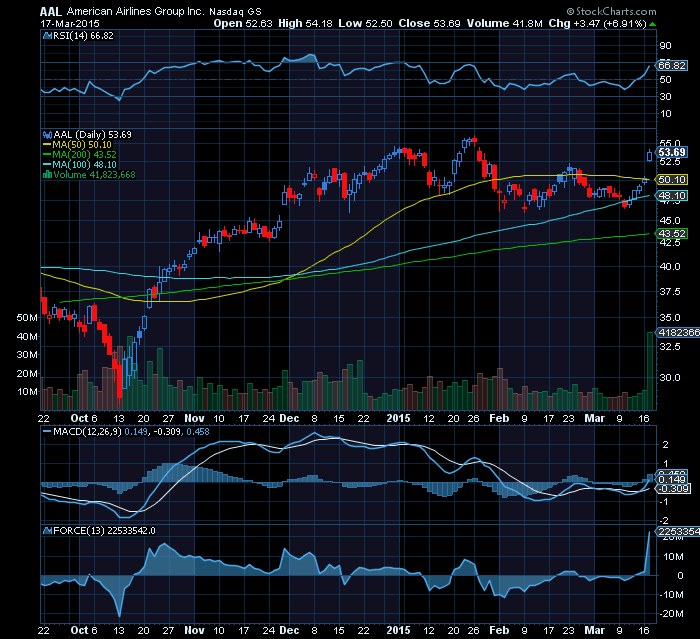Click the 50M volume scale label
Viewport: 700px width, 639px height.
(27, 318)
